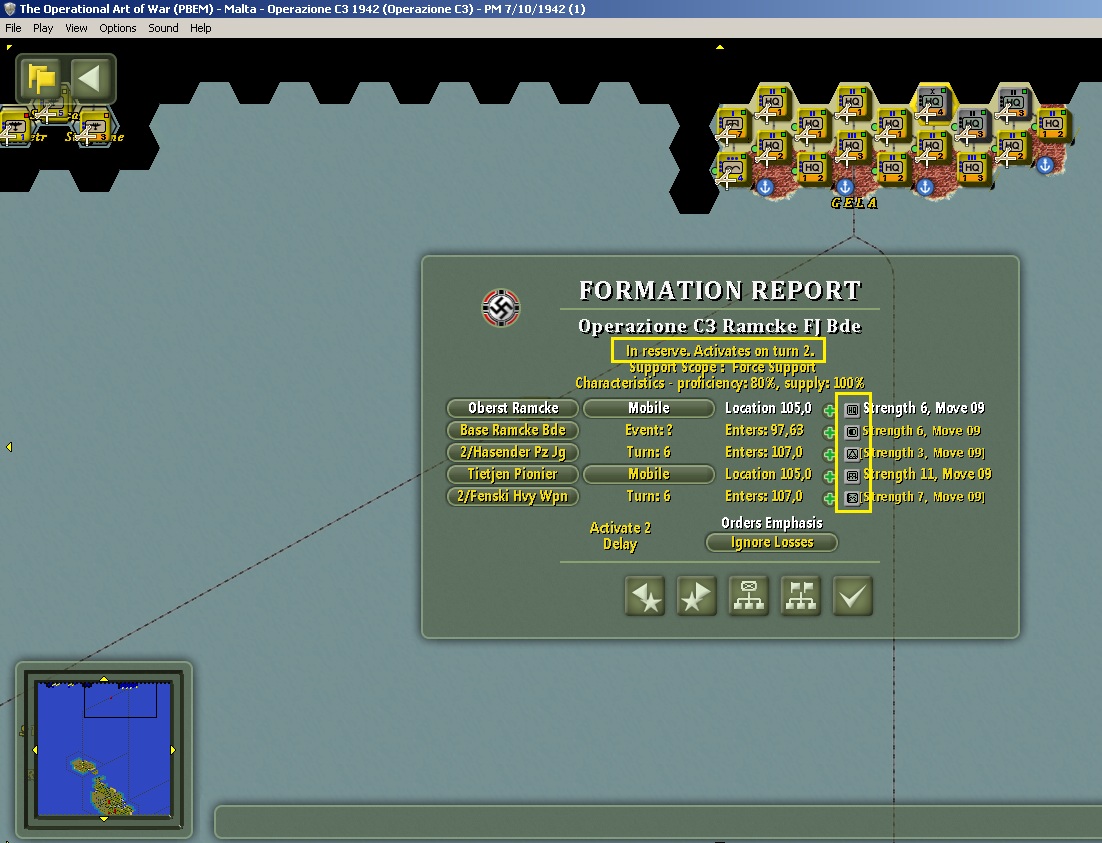
Task: Go to previous formation with star-left arrow
Action: point(644,596)
